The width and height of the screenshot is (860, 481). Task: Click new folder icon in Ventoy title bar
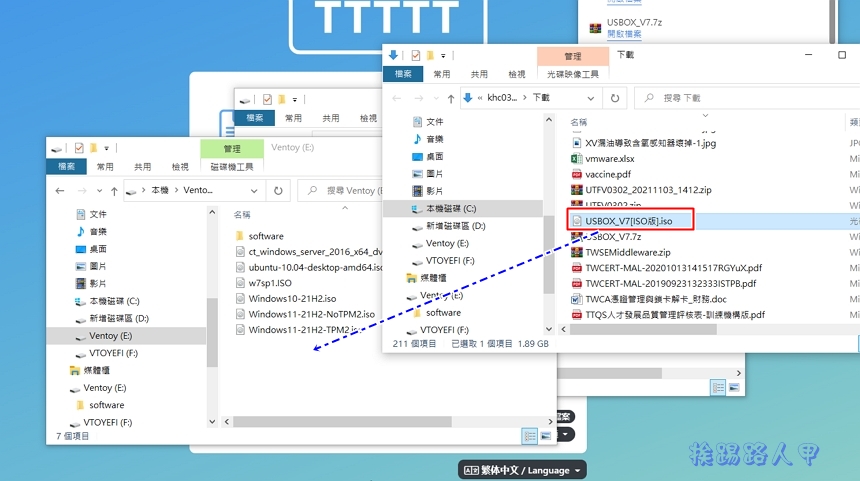point(93,148)
